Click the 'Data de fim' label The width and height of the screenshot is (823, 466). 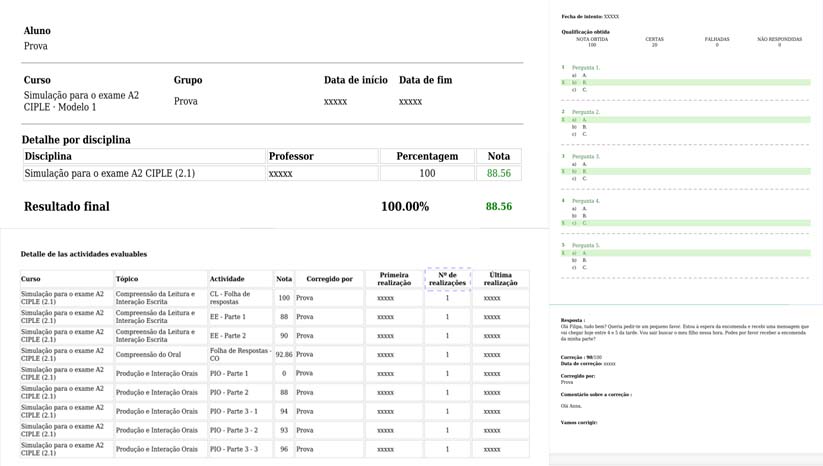click(426, 80)
